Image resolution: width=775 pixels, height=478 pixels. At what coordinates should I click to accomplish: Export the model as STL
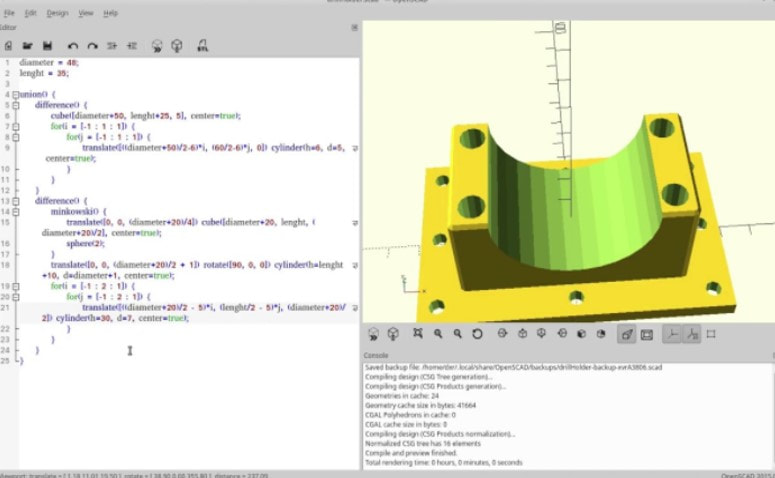pyautogui.click(x=203, y=45)
